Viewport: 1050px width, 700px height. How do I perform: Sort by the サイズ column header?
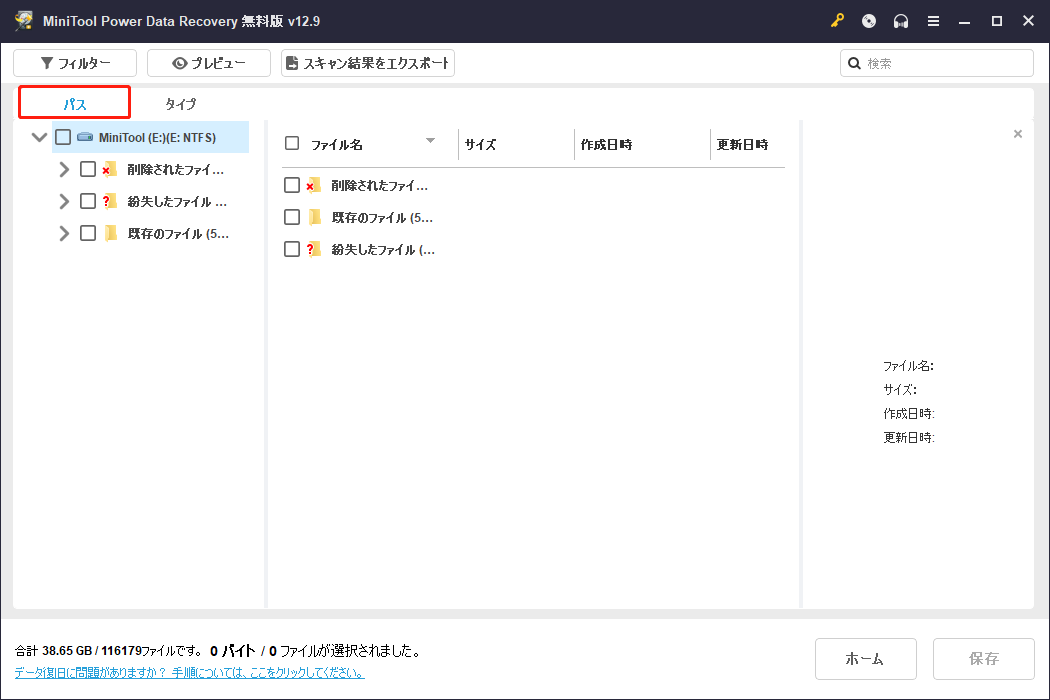481,144
